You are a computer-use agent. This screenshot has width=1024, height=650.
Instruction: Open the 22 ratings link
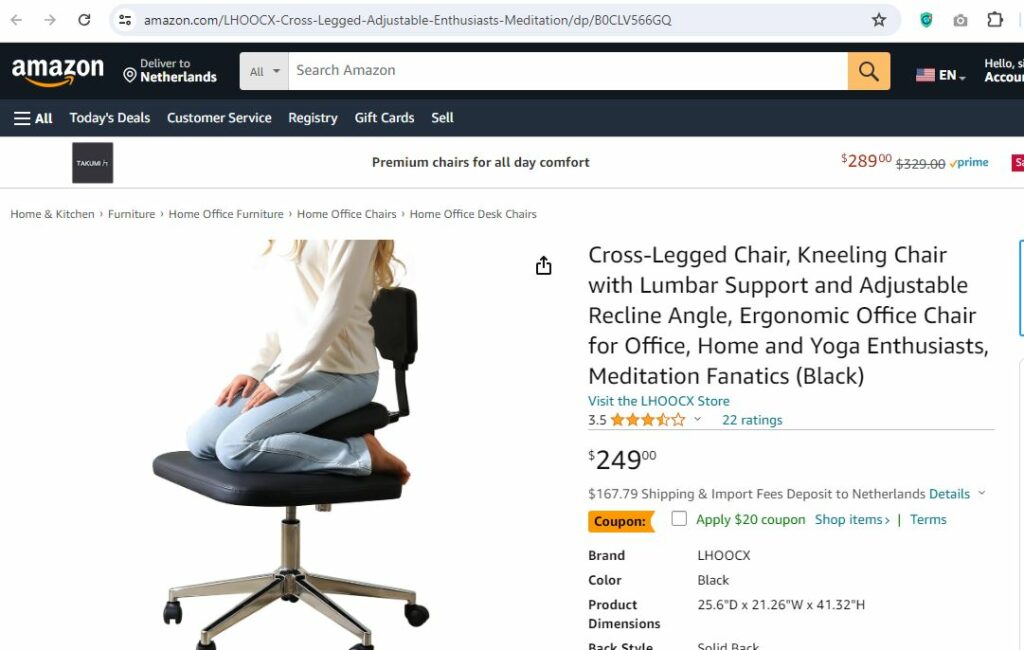752,420
